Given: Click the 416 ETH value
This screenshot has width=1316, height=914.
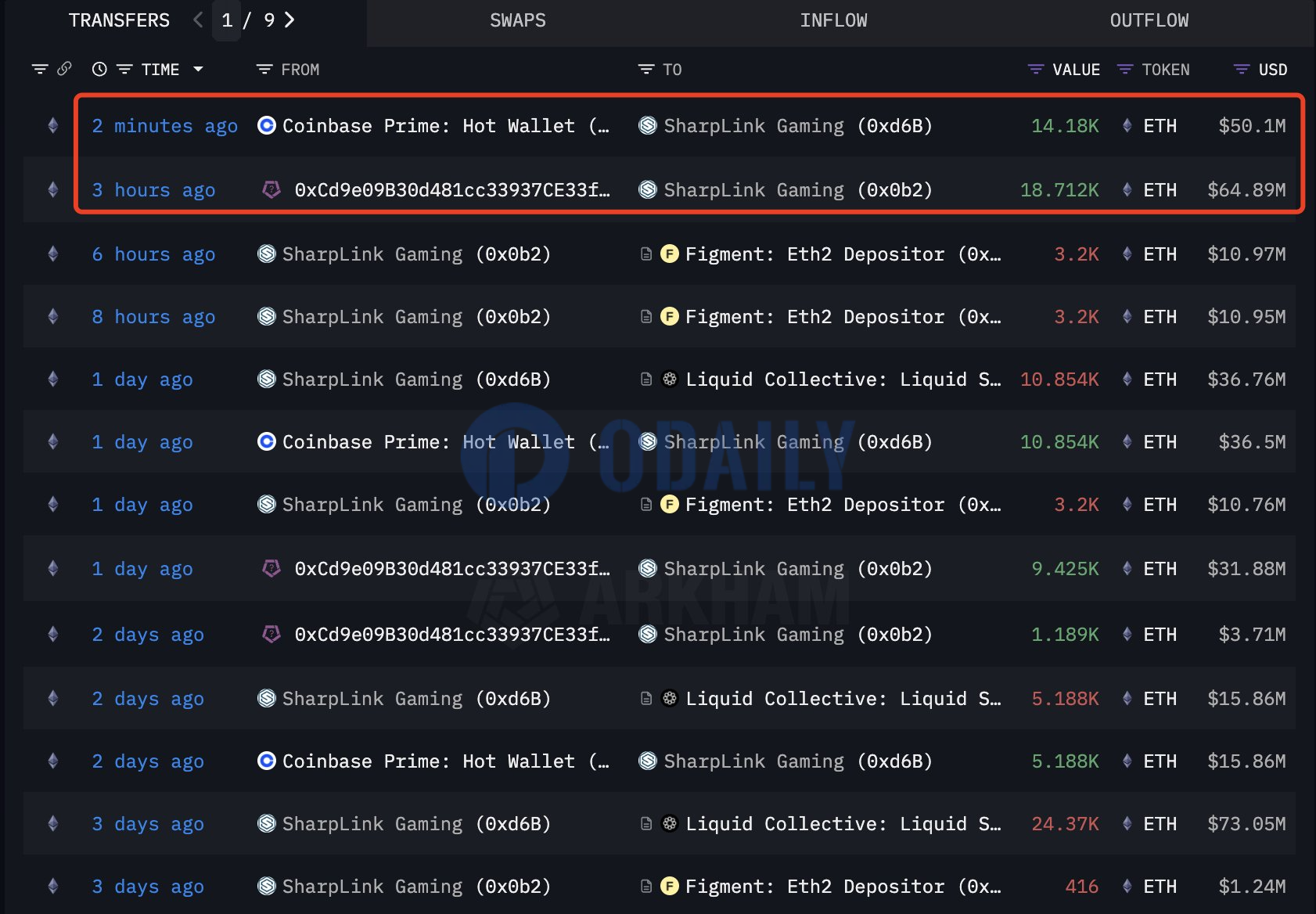Looking at the screenshot, I should 1081,887.
